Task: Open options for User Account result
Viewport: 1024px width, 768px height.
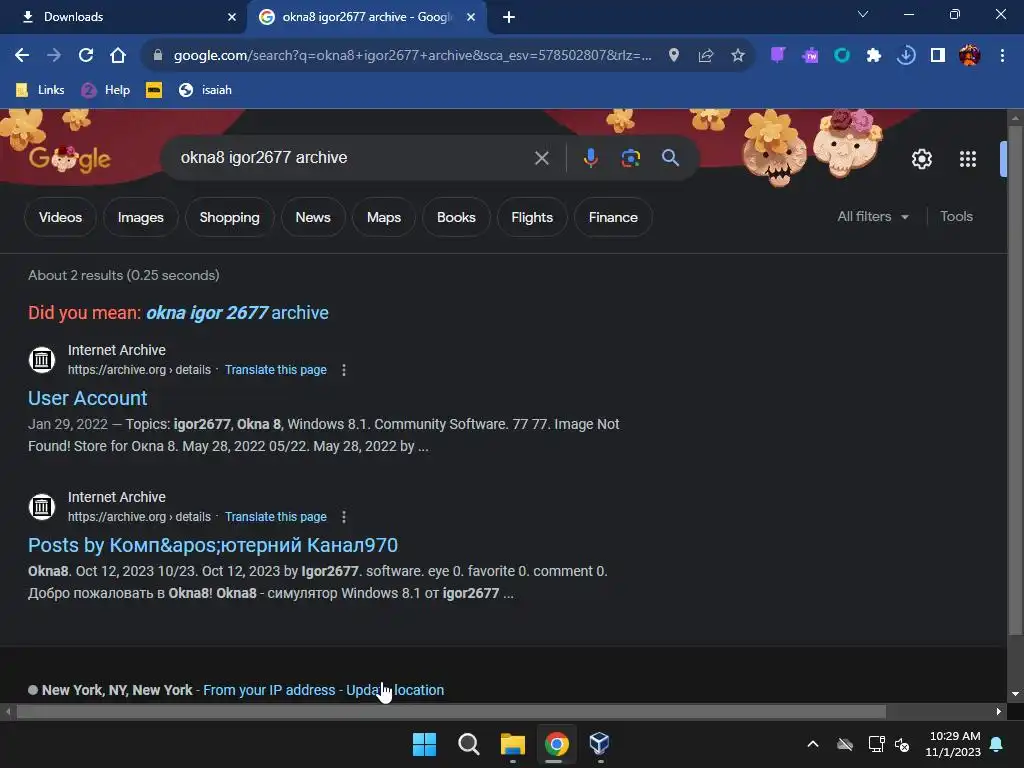Action: point(344,370)
